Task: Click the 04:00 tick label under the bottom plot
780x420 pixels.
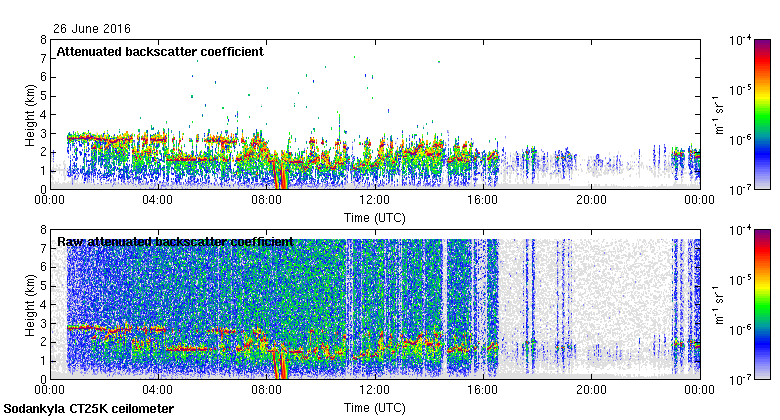Action: pyautogui.click(x=158, y=390)
